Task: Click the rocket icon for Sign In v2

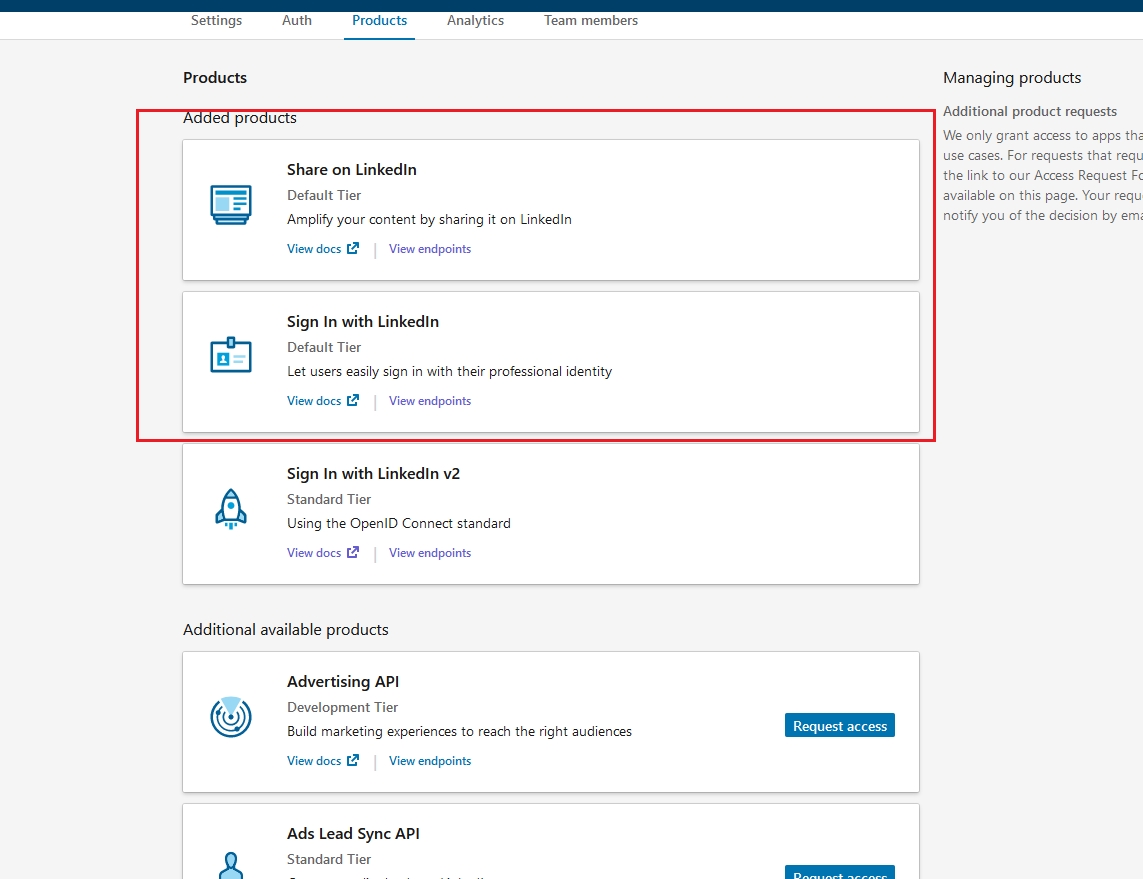Action: (231, 508)
